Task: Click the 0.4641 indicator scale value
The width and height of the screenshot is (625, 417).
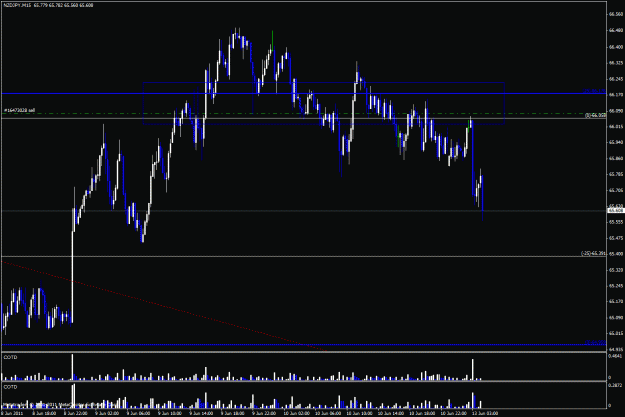Action: pyautogui.click(x=615, y=356)
